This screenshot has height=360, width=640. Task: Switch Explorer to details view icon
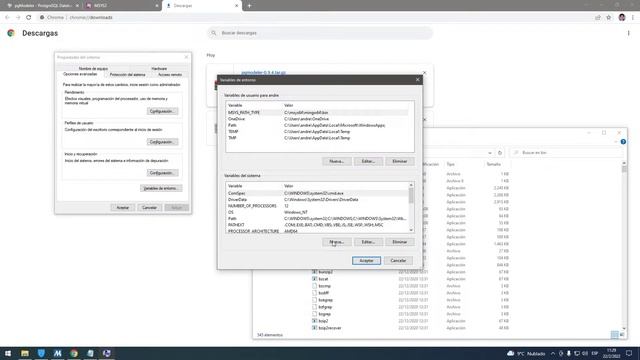pyautogui.click(x=615, y=335)
